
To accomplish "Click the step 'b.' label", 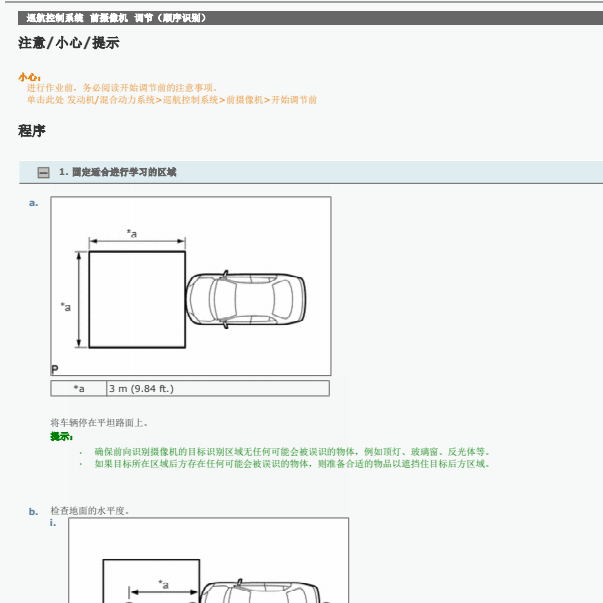I will click(x=33, y=512).
